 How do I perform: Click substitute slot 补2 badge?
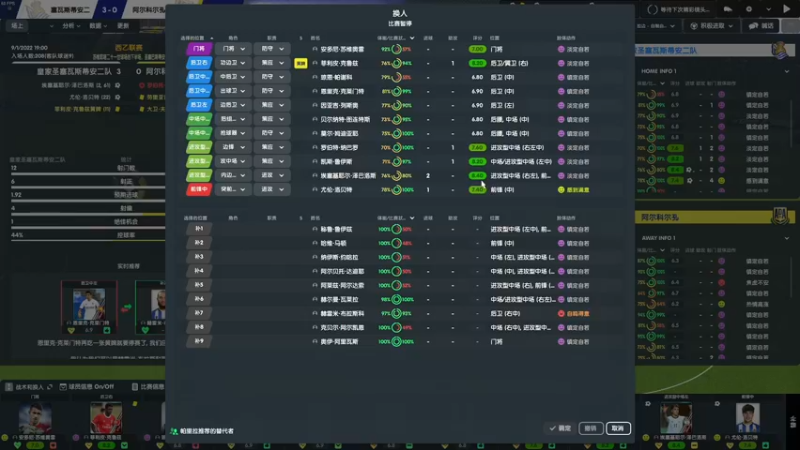198,243
